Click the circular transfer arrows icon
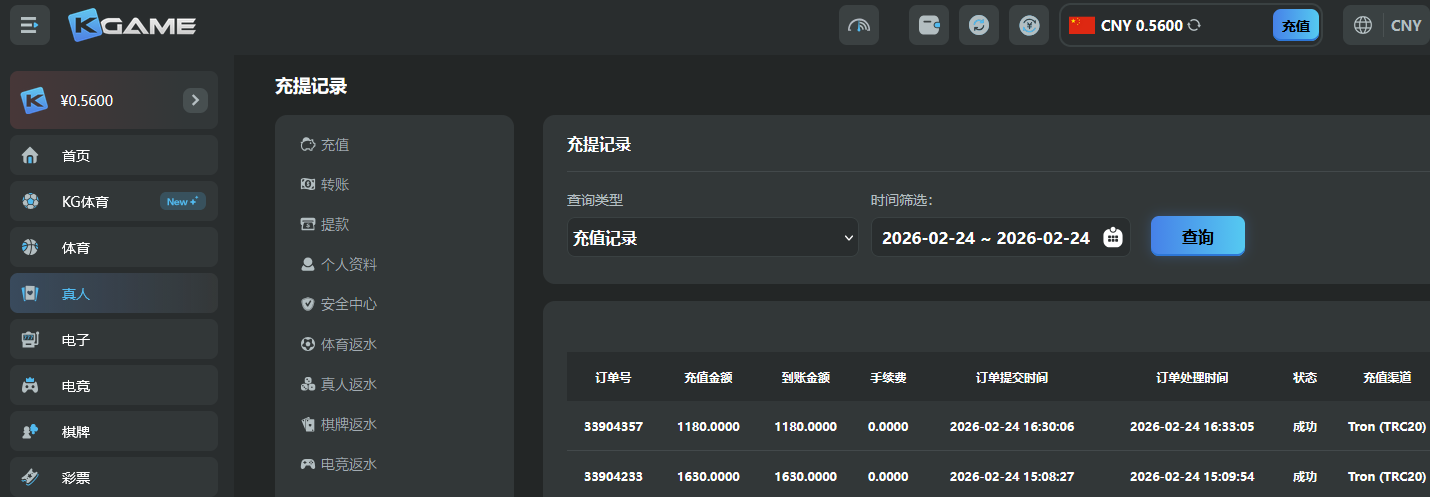The height and width of the screenshot is (497, 1430). click(x=978, y=25)
